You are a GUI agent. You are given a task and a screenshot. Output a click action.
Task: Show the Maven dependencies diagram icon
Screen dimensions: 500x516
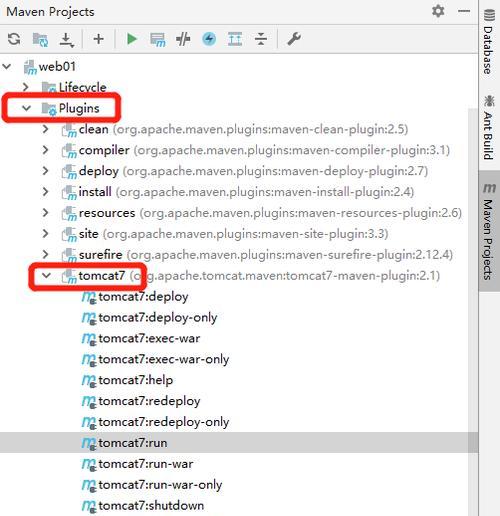click(x=235, y=39)
